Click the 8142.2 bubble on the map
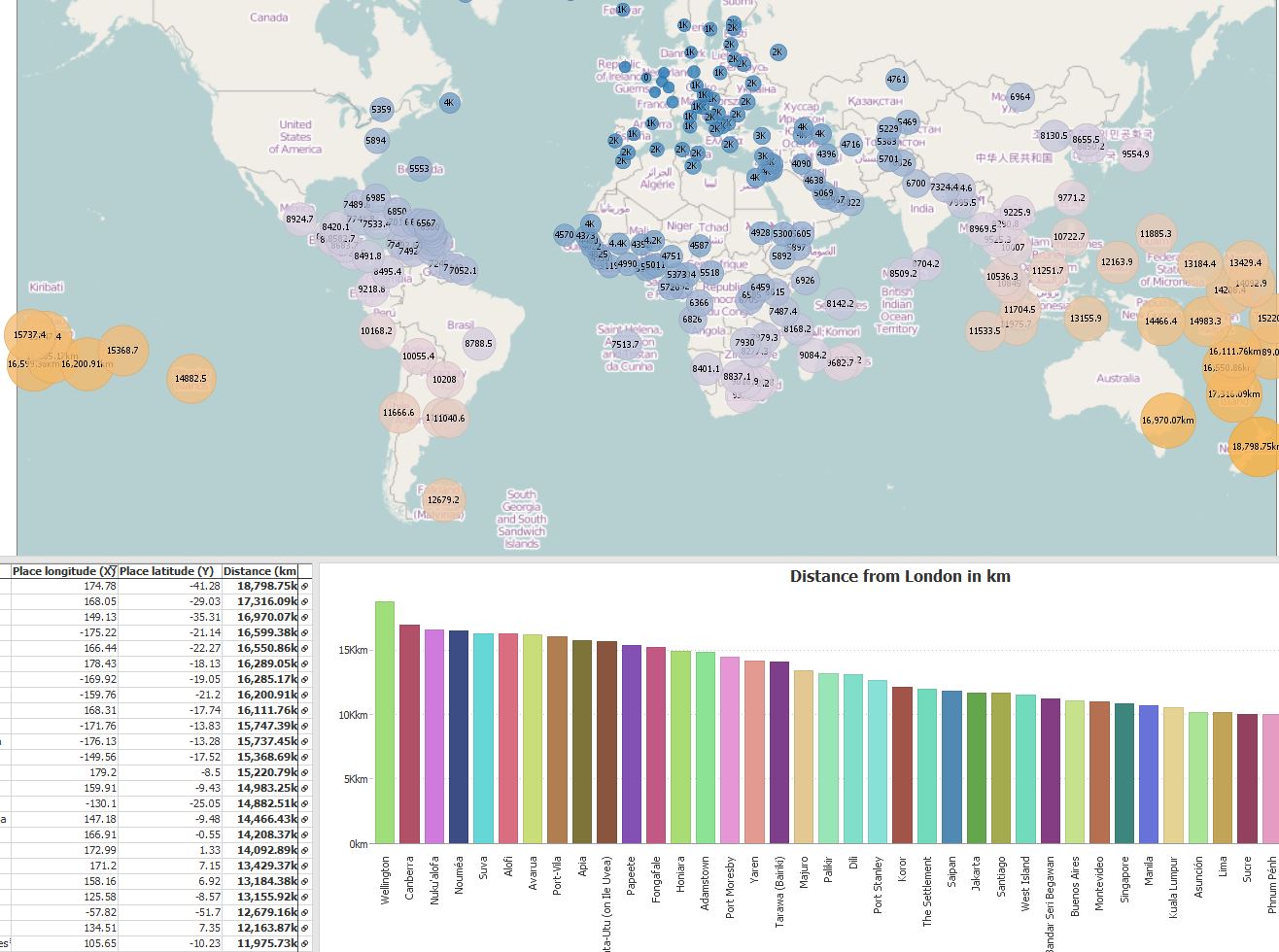The width and height of the screenshot is (1279, 952). 840,304
